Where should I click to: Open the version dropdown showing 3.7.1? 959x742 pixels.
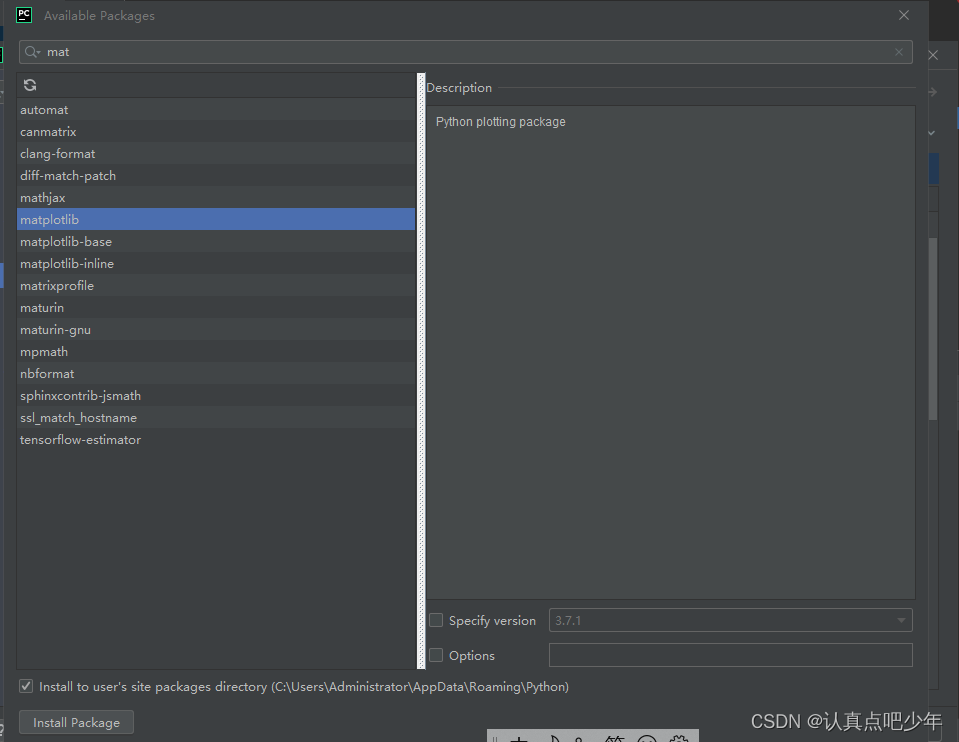[x=901, y=620]
